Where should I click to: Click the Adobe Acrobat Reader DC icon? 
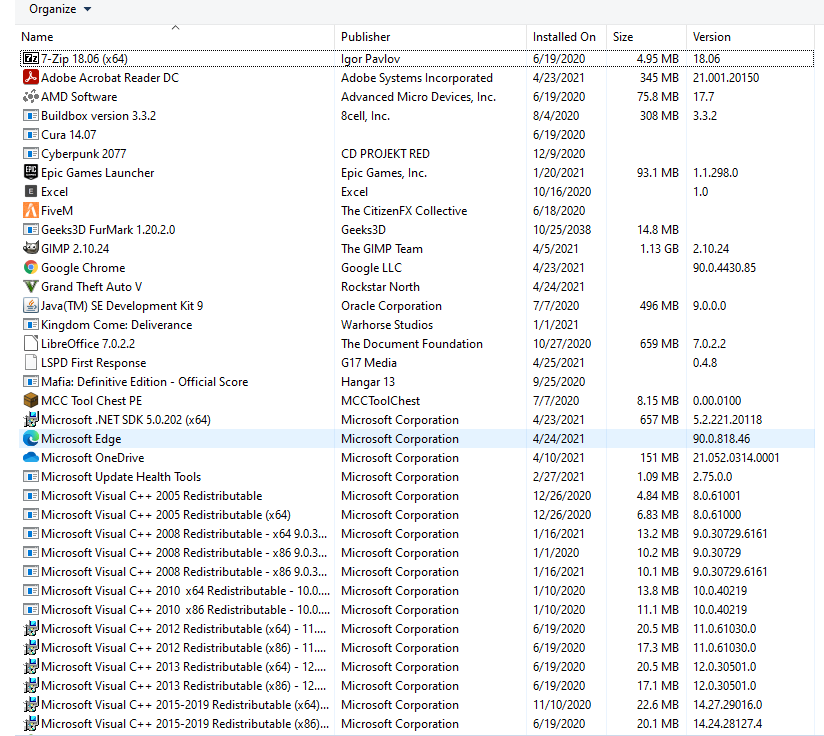(31, 77)
